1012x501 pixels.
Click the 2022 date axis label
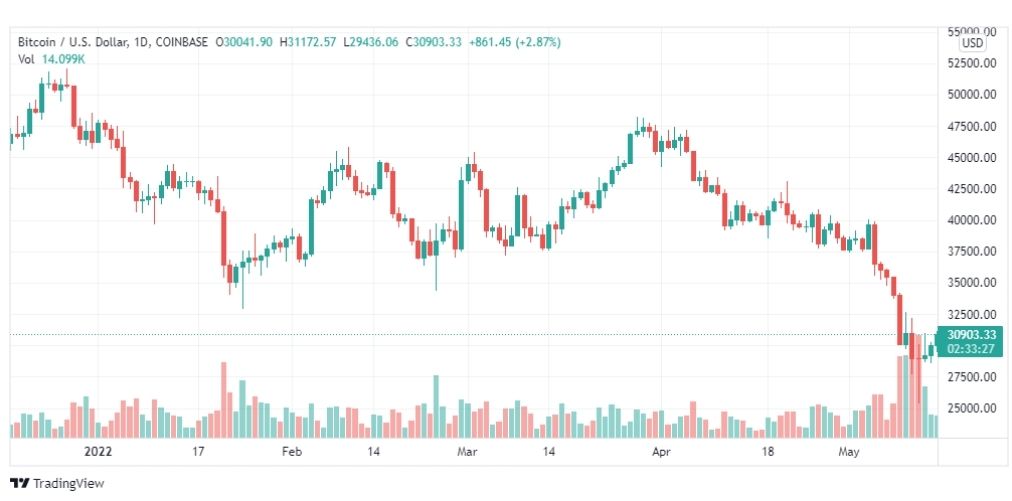click(x=98, y=451)
